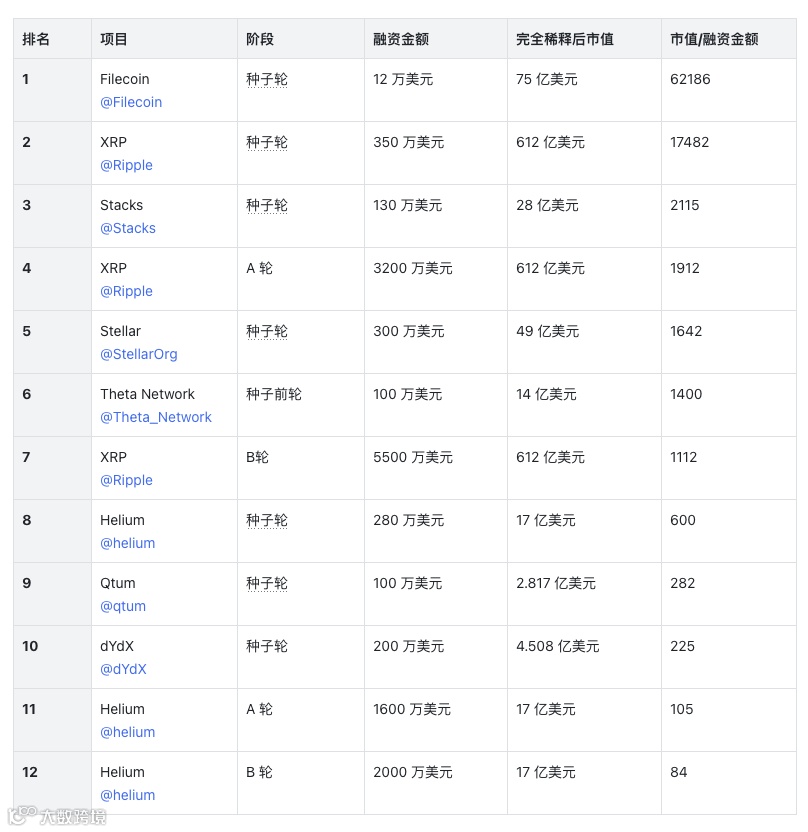Click @helium link in rank 11 row
This screenshot has width=808, height=832.
(x=127, y=732)
